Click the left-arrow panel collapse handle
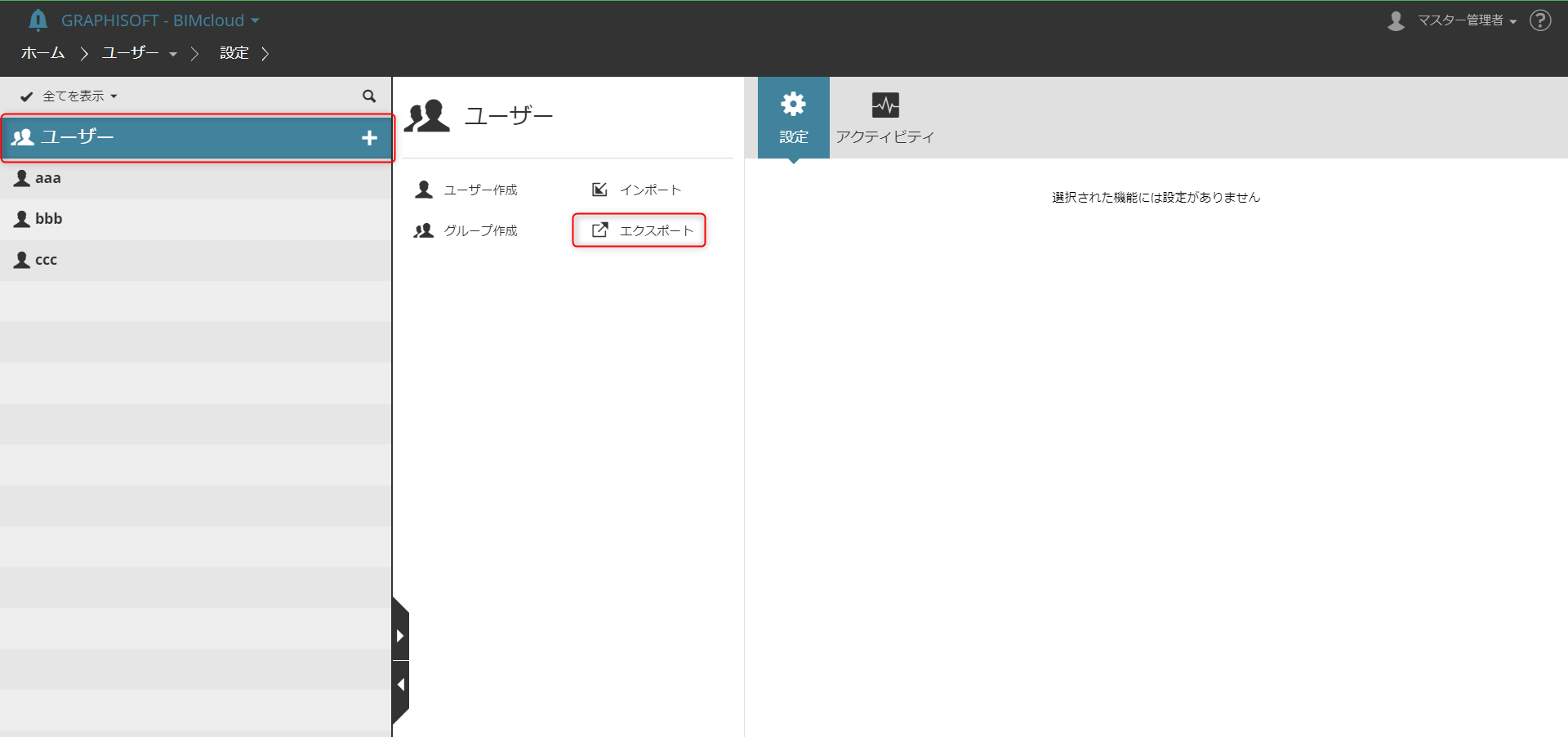 (x=400, y=685)
